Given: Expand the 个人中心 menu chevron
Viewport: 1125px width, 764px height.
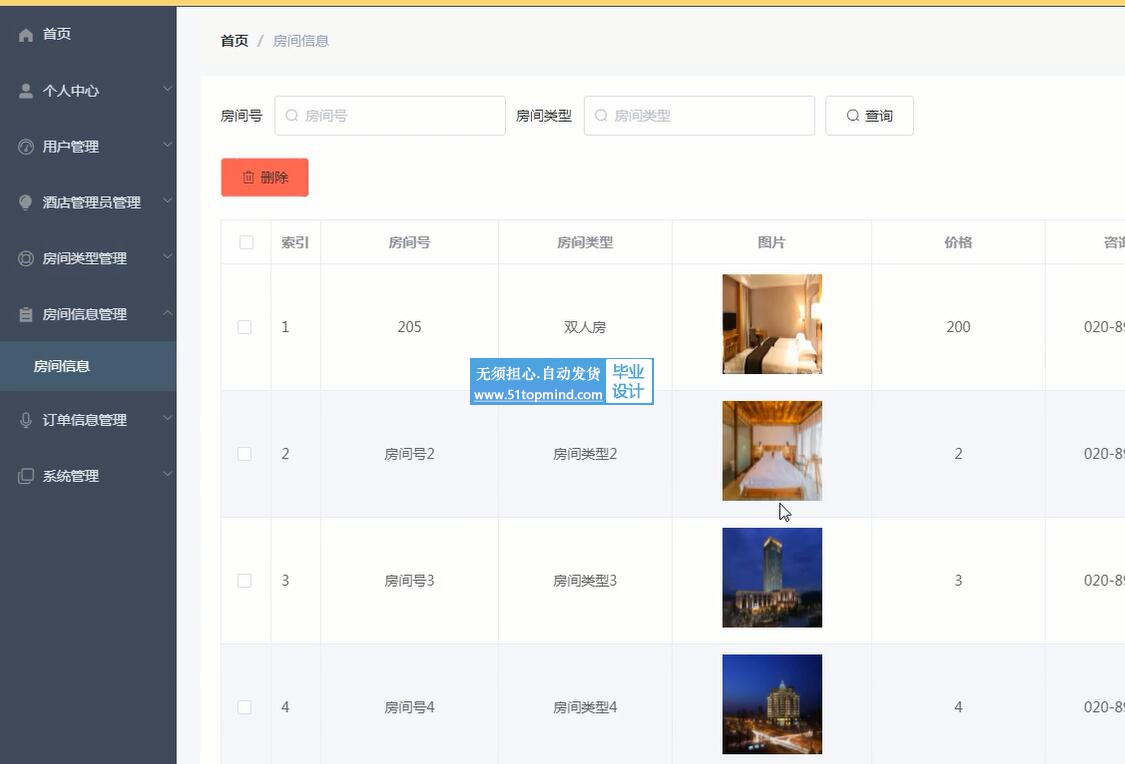Looking at the screenshot, I should pyautogui.click(x=167, y=89).
